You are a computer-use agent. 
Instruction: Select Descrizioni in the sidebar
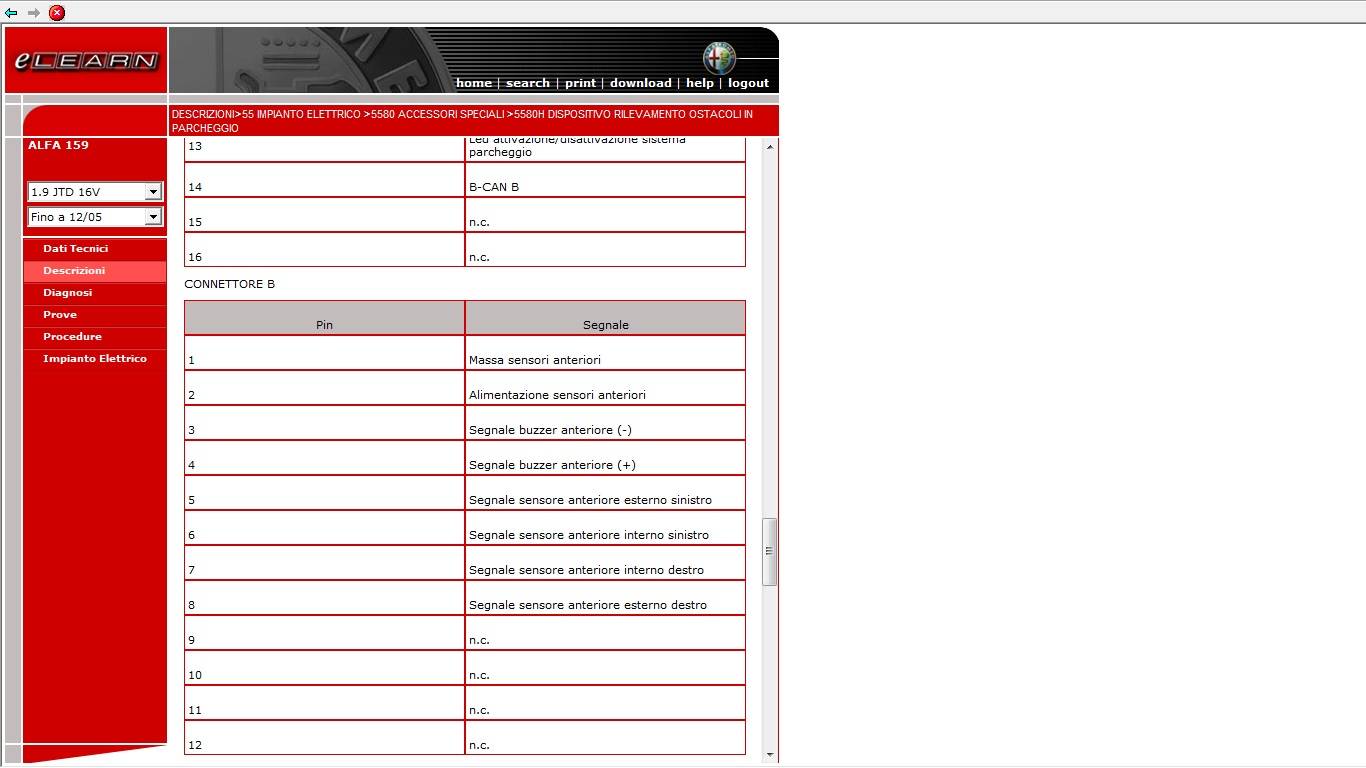click(x=74, y=271)
